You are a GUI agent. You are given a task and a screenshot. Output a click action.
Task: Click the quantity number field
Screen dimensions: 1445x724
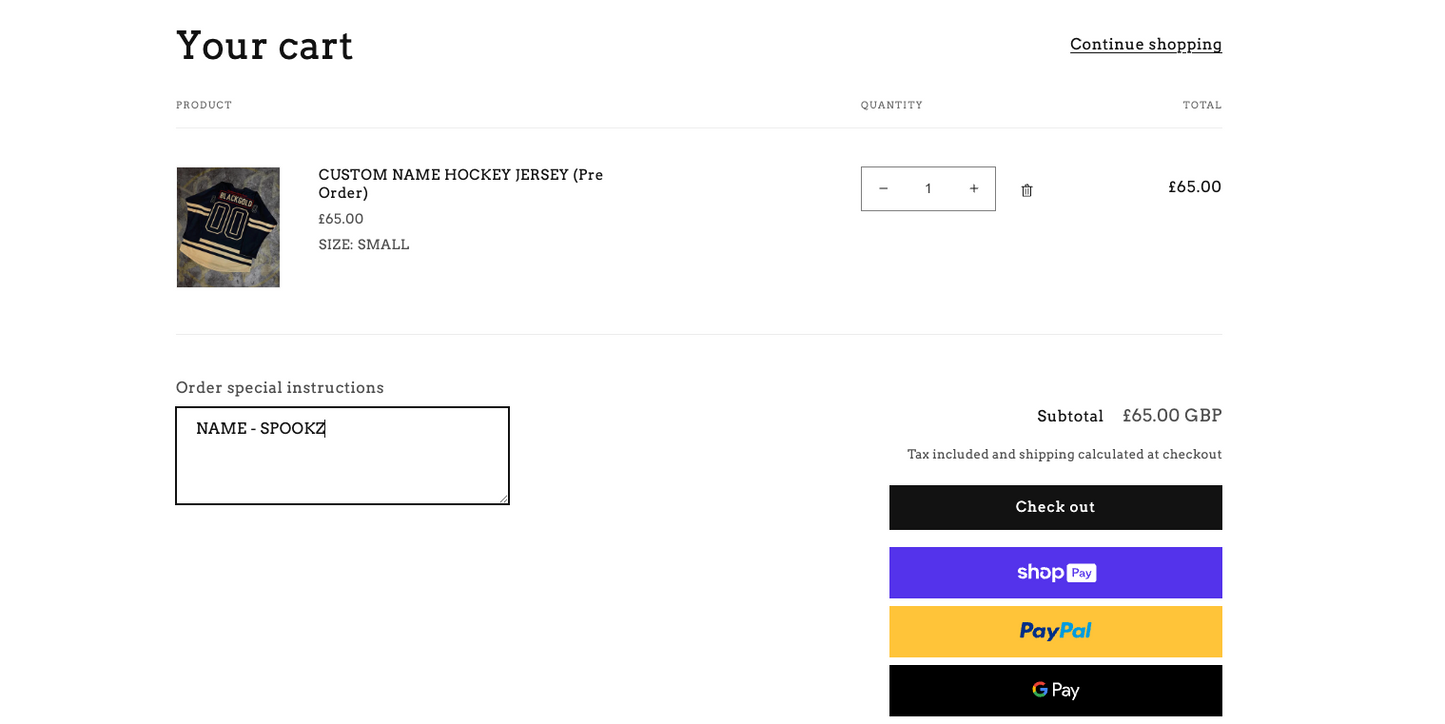point(928,189)
